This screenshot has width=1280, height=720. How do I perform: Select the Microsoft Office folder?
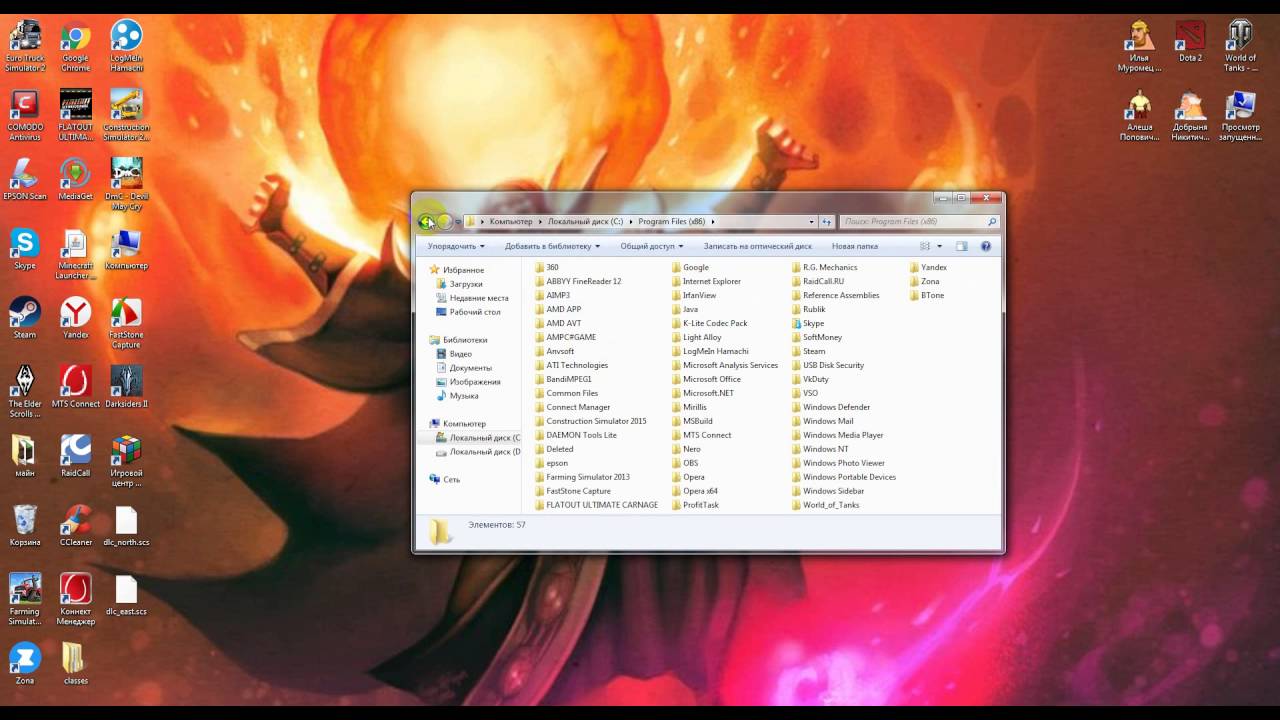click(x=706, y=379)
